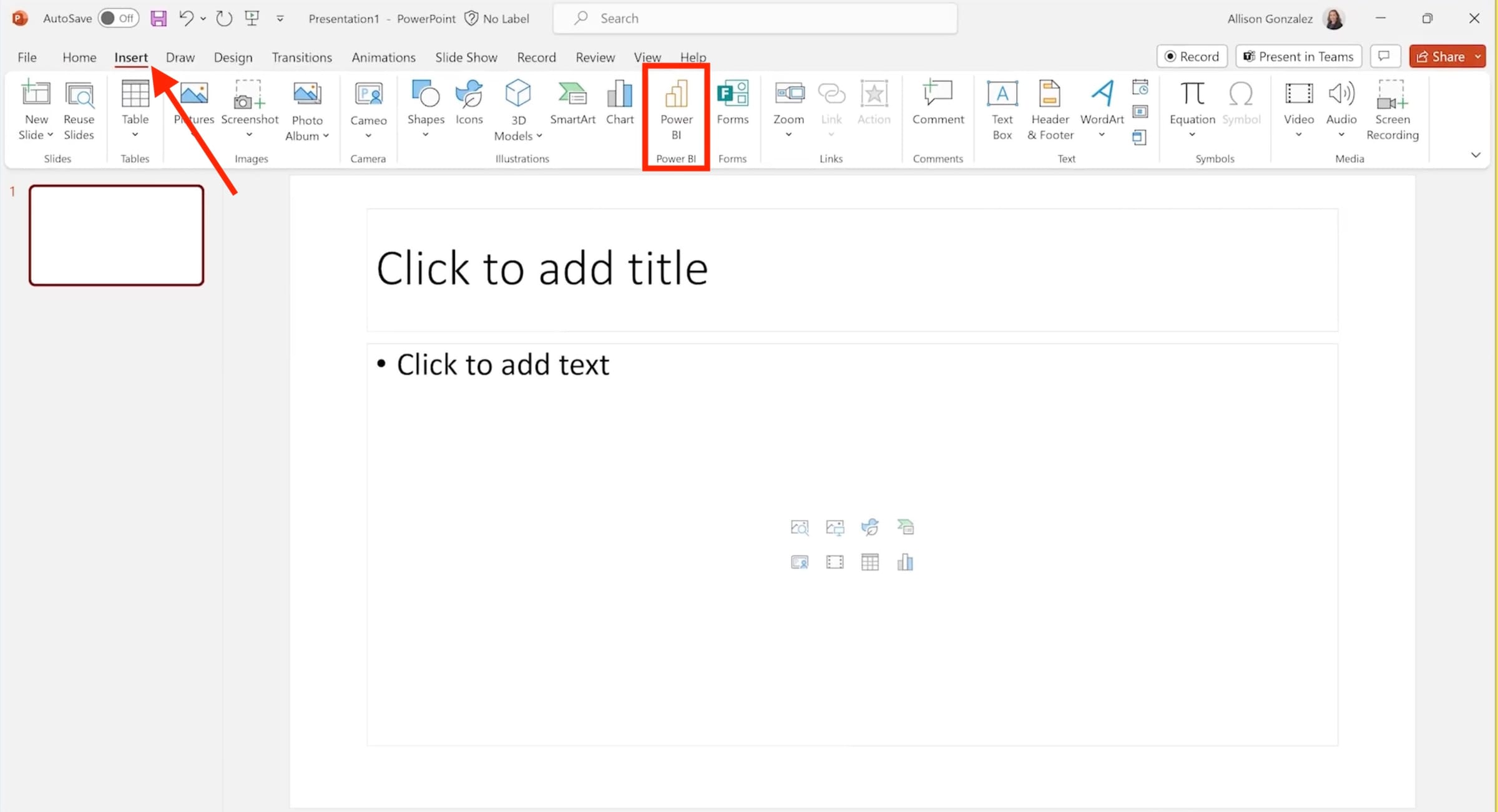Image resolution: width=1498 pixels, height=812 pixels.
Task: Insert a Comment
Action: (x=937, y=106)
